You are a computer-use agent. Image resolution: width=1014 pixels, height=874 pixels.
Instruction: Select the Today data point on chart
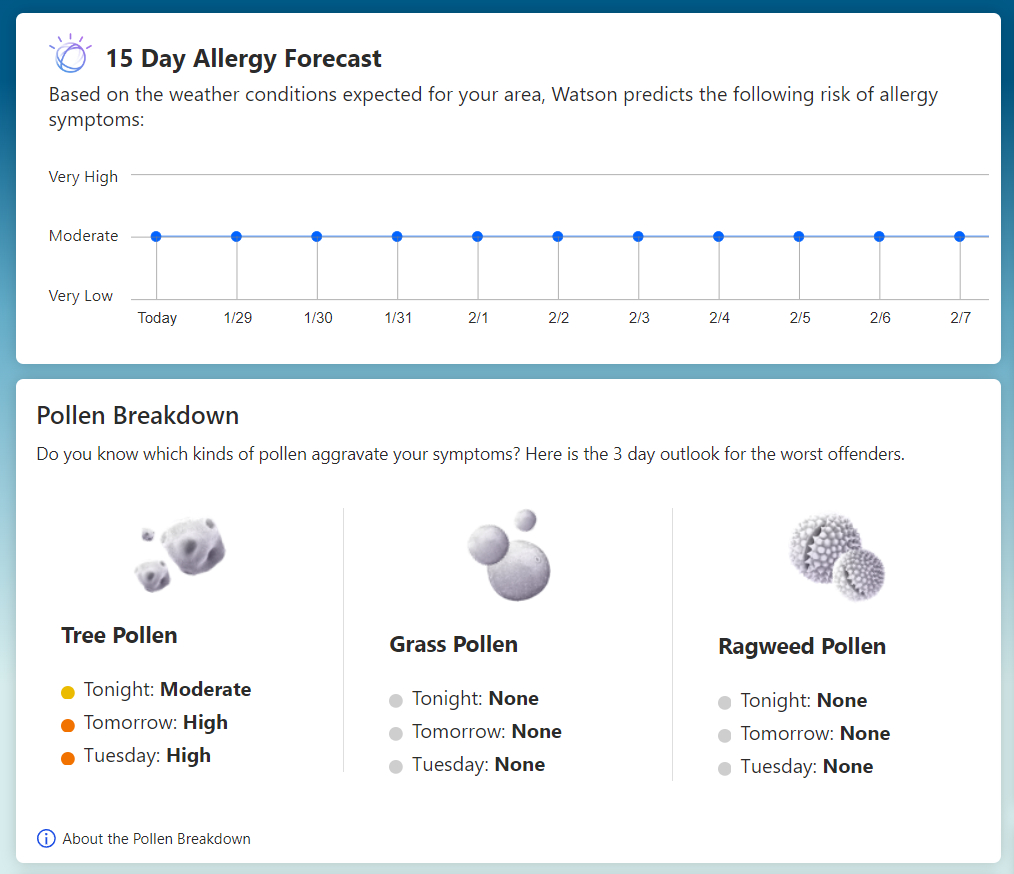point(156,237)
